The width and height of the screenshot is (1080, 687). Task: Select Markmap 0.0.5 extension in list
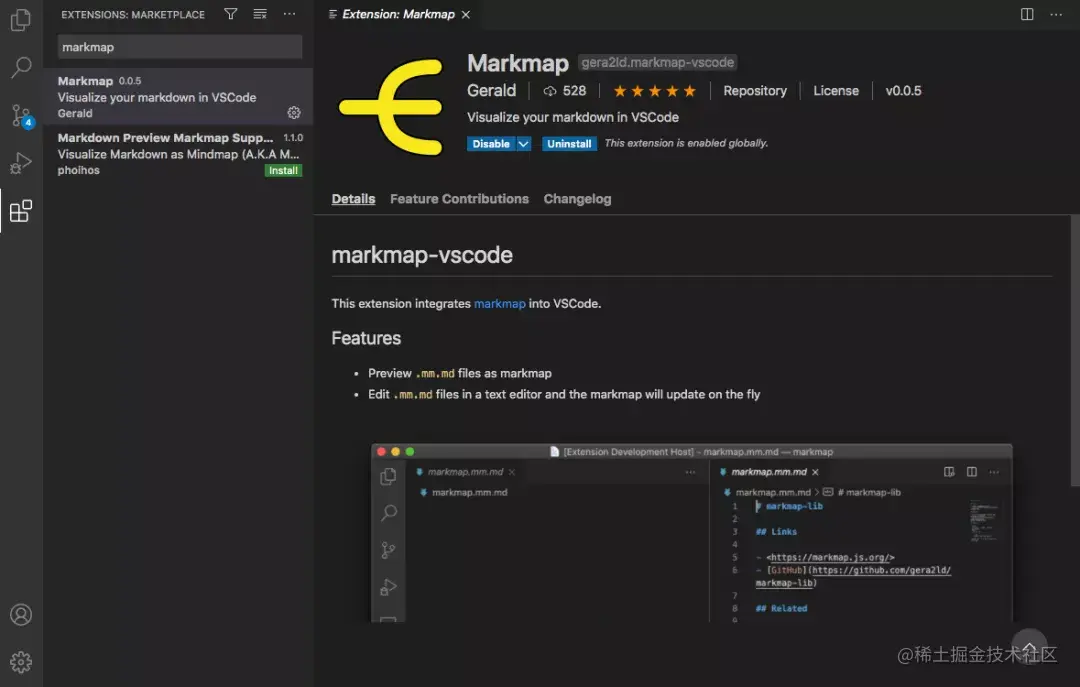[178, 96]
